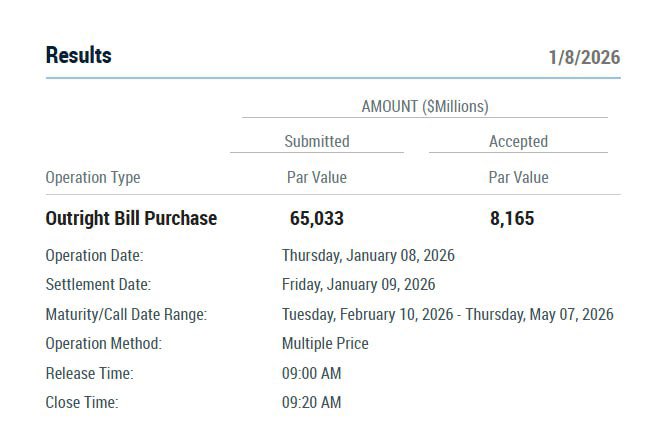Click the Results heading

click(x=79, y=56)
